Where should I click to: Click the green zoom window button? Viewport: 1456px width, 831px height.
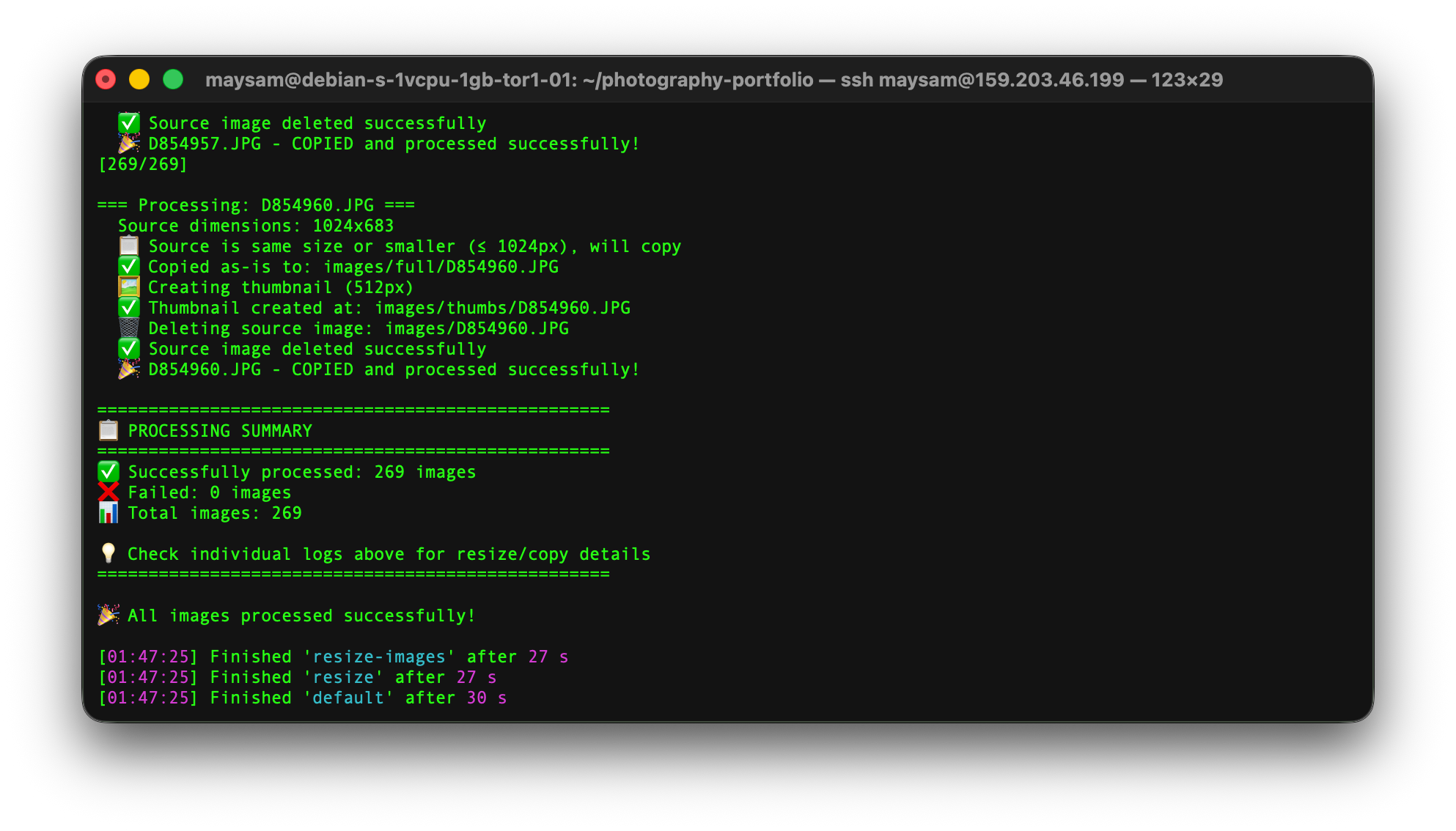click(173, 79)
